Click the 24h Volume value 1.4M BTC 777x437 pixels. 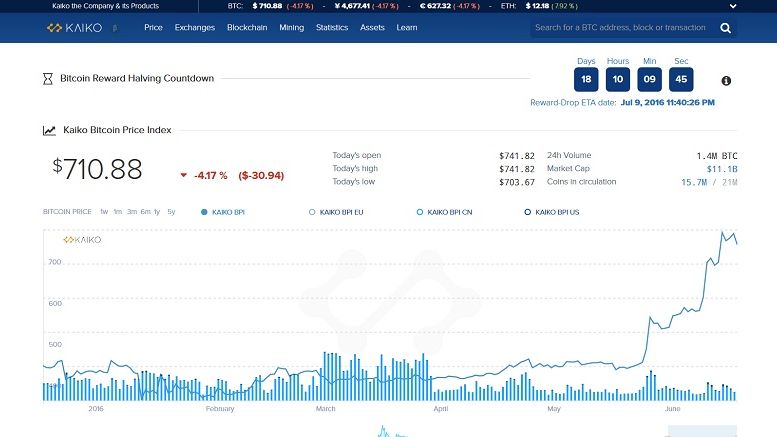coord(717,156)
